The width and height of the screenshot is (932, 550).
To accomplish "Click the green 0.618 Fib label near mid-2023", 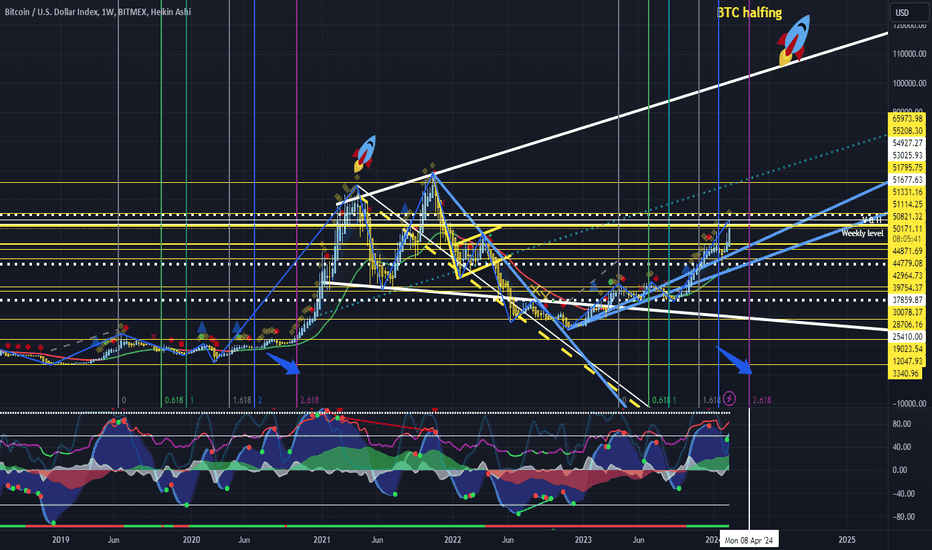I will 661,400.
